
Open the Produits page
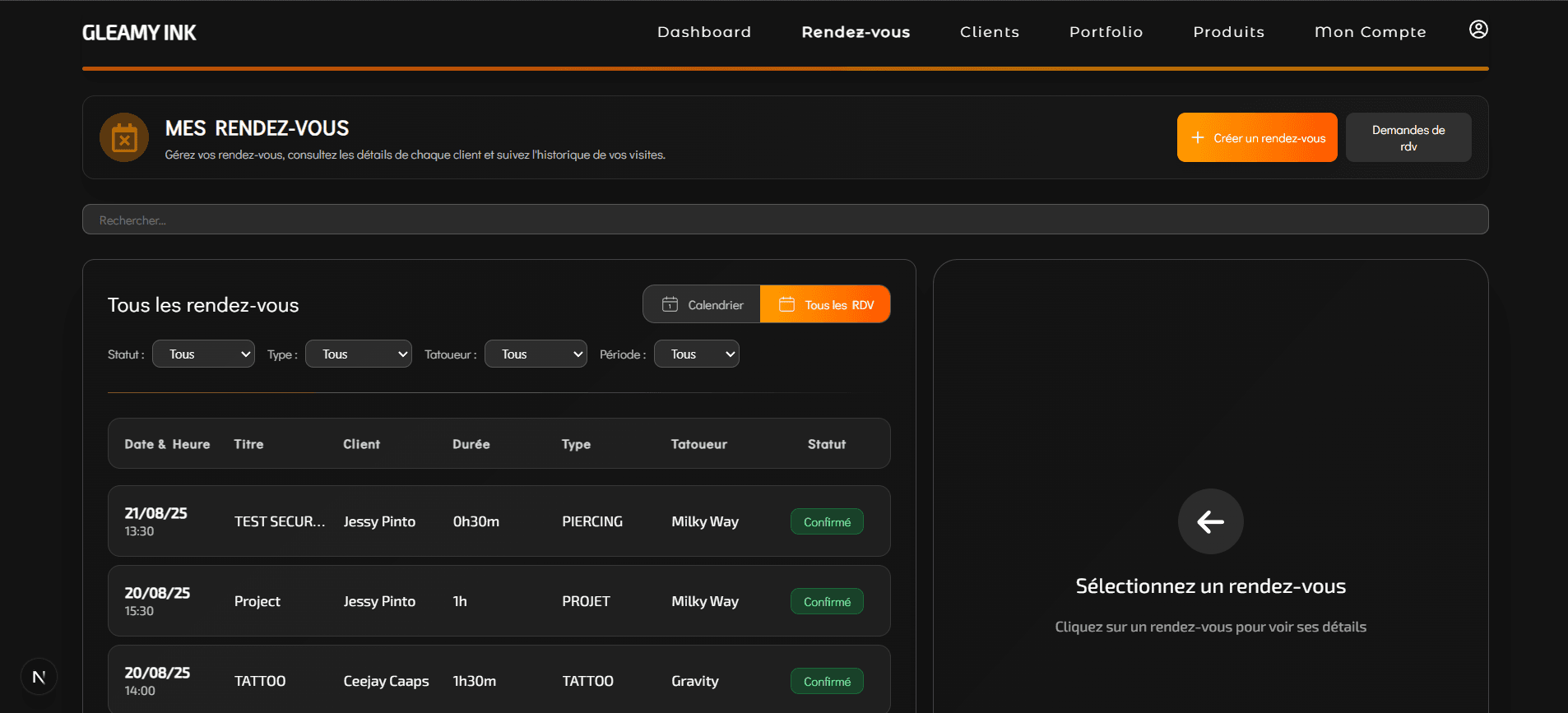coord(1228,32)
